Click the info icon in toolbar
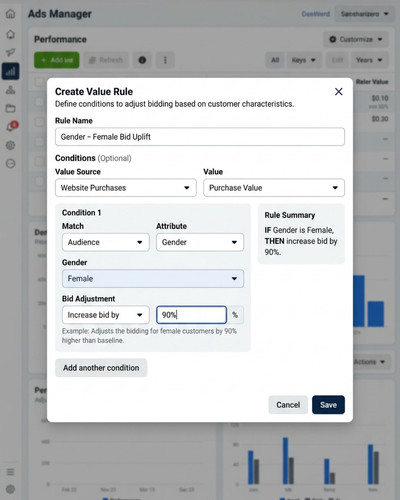Screen dimensions: 400x500 [x=142, y=60]
